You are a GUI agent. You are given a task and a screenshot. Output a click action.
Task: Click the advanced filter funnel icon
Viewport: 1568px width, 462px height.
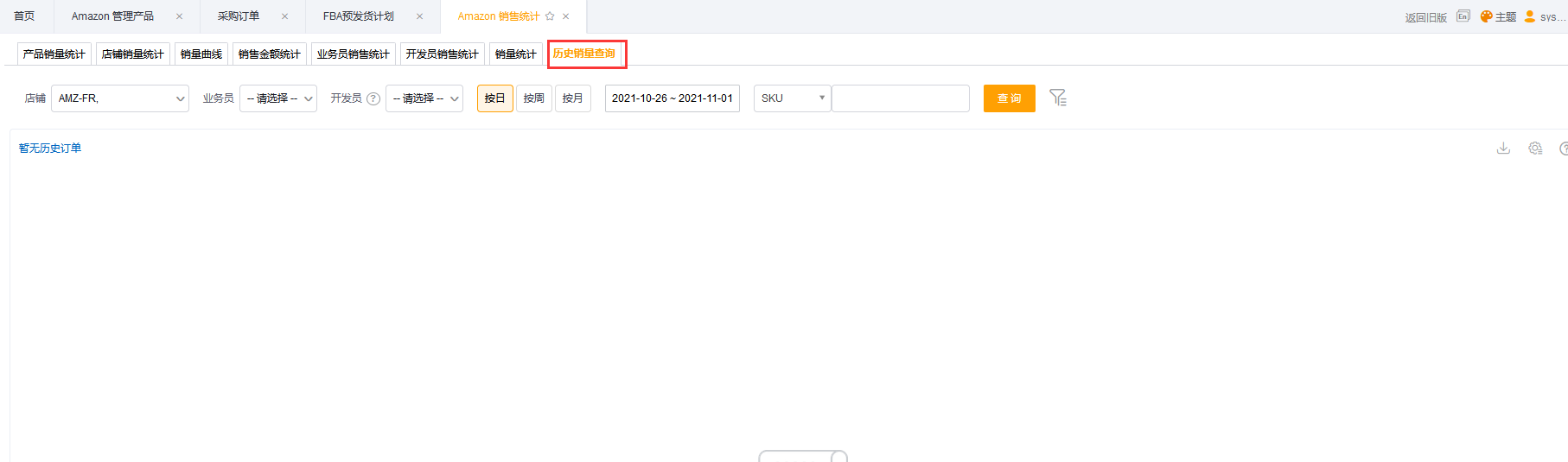[x=1058, y=98]
